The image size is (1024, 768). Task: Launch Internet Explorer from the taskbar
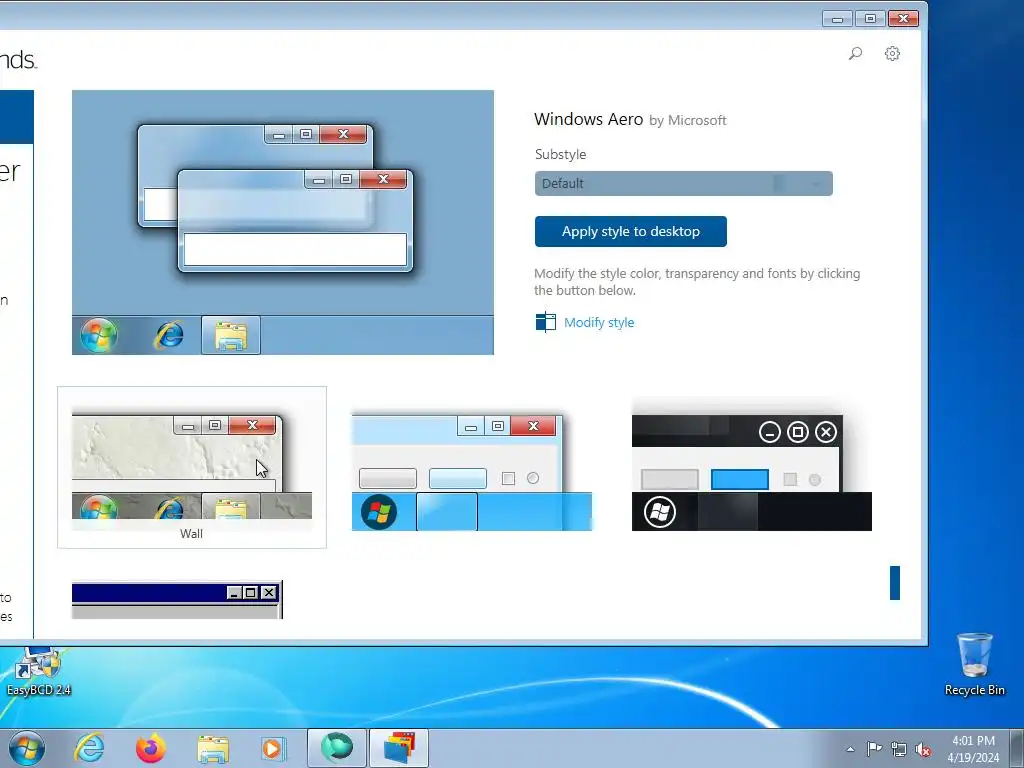(x=89, y=748)
